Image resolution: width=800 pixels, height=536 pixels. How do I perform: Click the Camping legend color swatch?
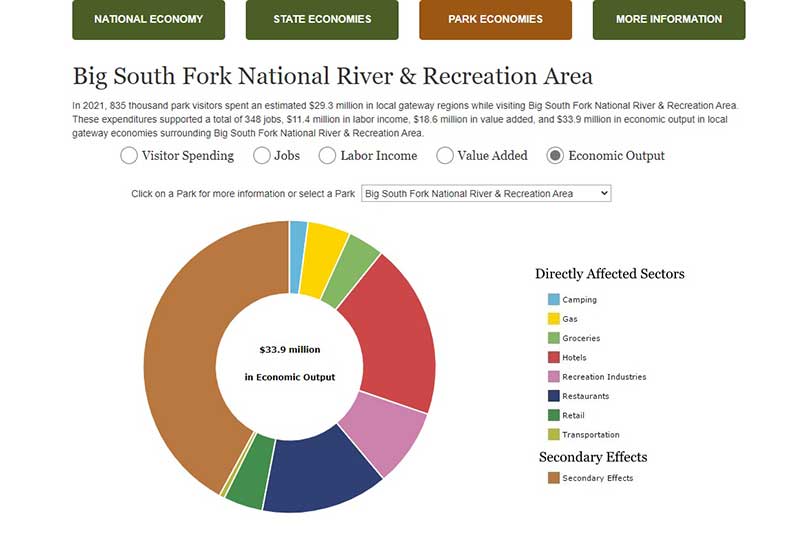(x=554, y=299)
